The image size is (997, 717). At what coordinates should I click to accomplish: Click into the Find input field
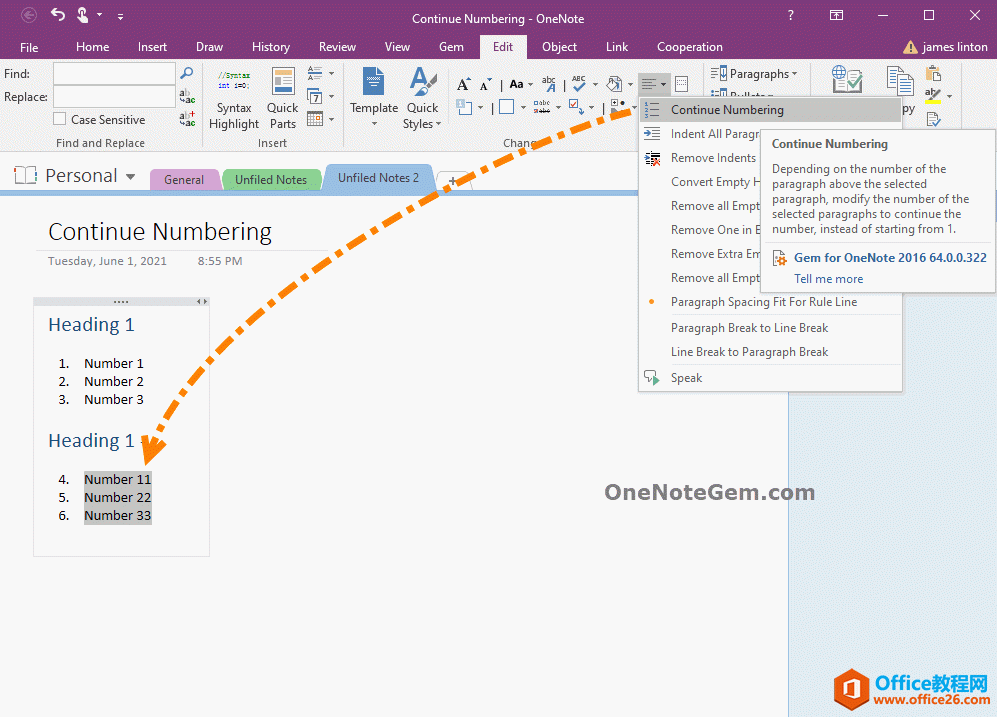(x=114, y=73)
